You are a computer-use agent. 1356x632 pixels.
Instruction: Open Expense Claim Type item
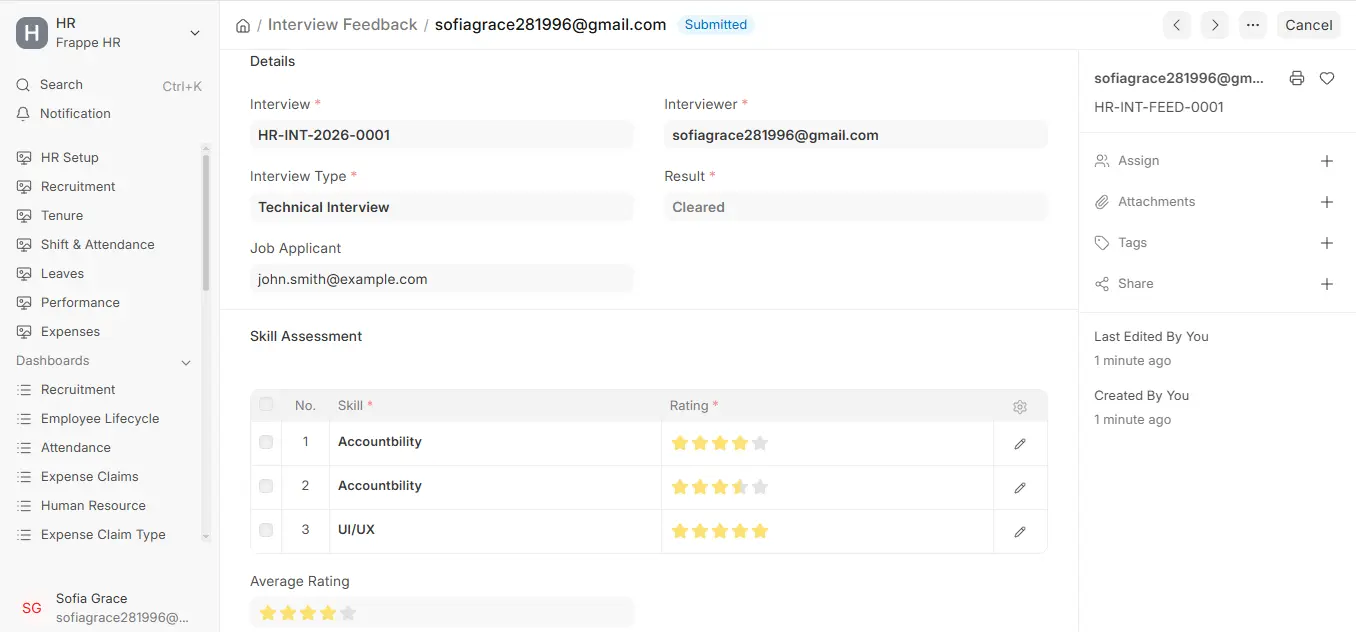click(x=103, y=535)
